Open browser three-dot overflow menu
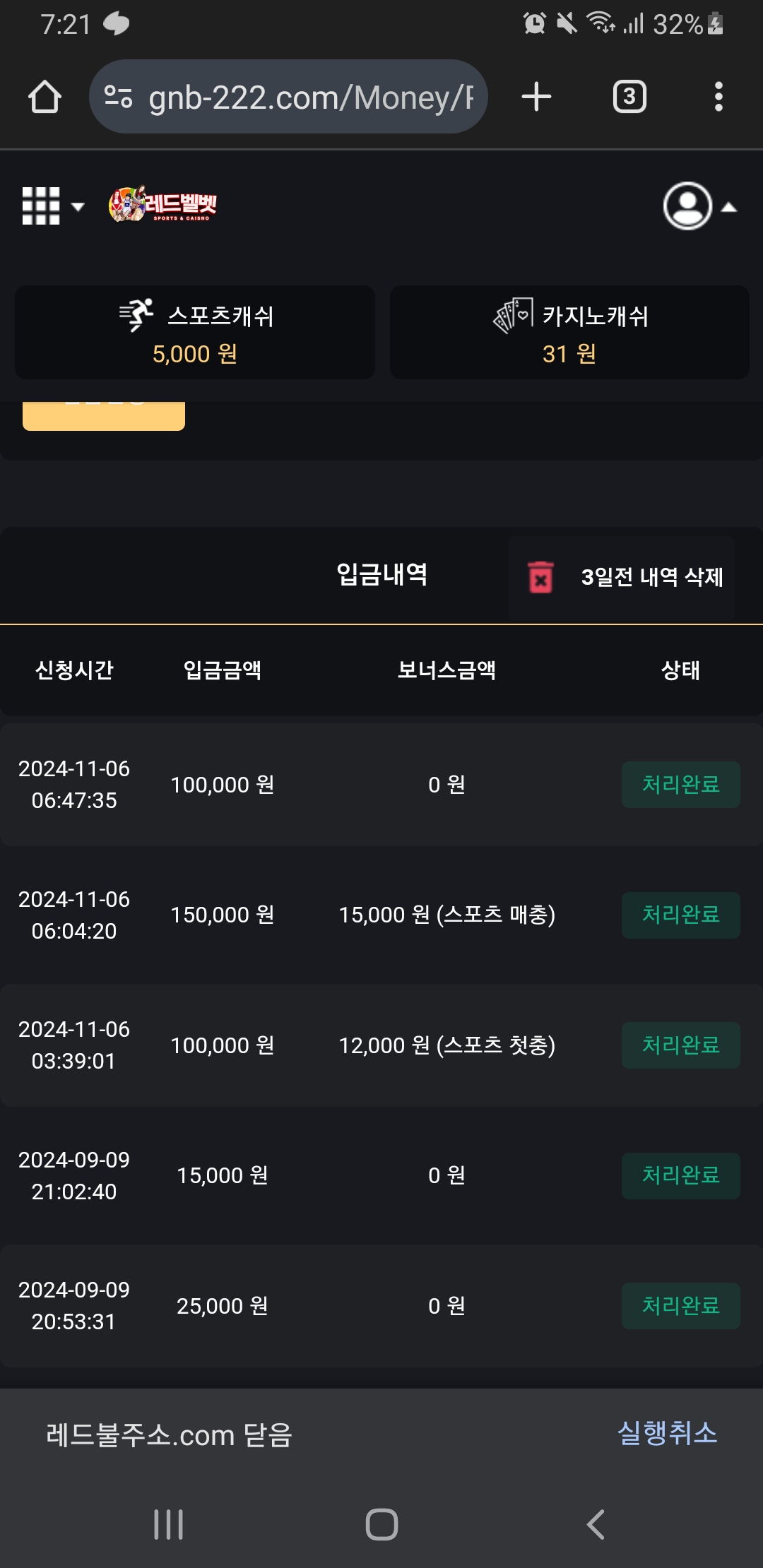The width and height of the screenshot is (763, 1568). click(718, 97)
